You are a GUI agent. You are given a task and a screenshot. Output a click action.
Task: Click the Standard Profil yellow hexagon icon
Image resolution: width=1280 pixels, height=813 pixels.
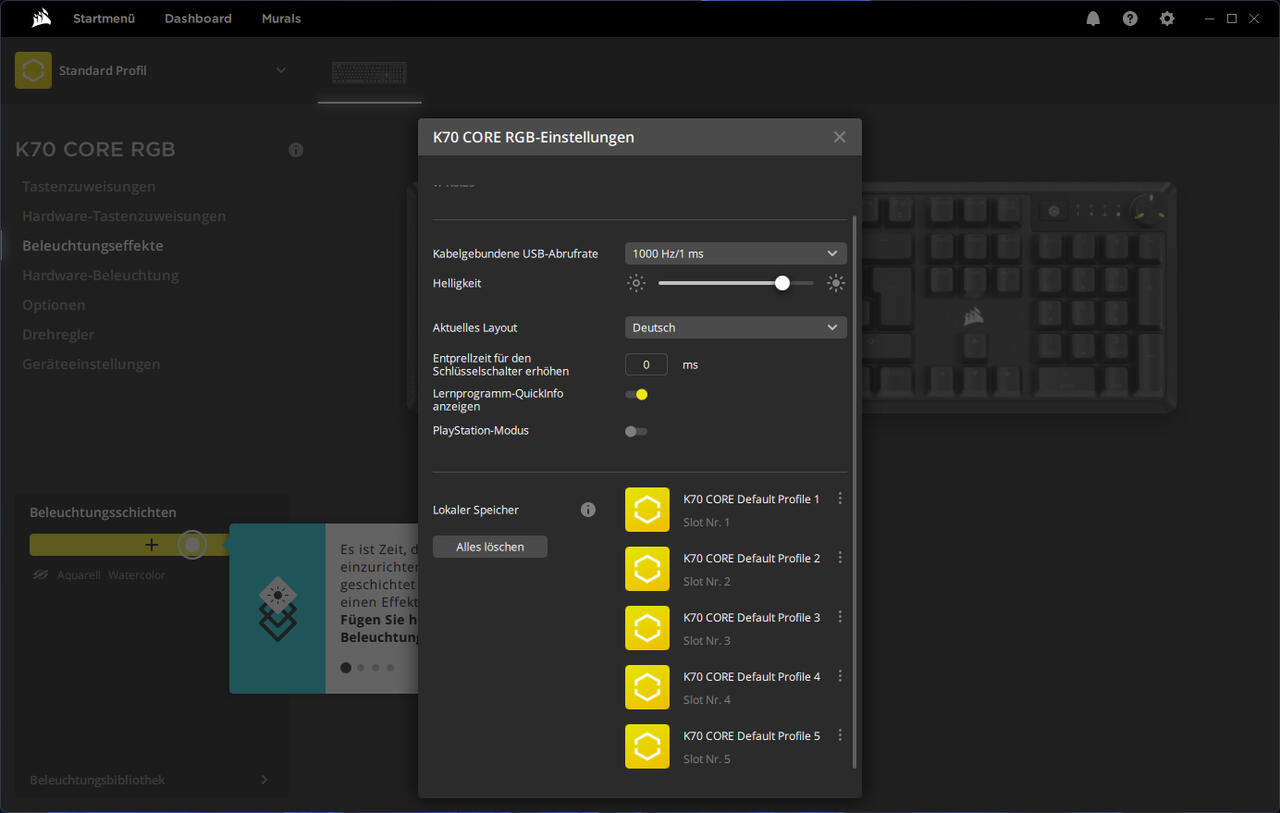tap(33, 70)
